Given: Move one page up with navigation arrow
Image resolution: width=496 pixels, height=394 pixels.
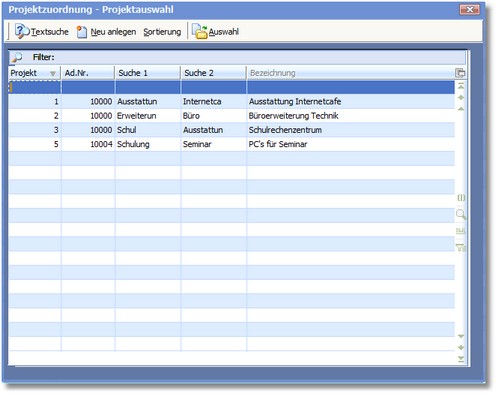Looking at the screenshot, I should [461, 98].
